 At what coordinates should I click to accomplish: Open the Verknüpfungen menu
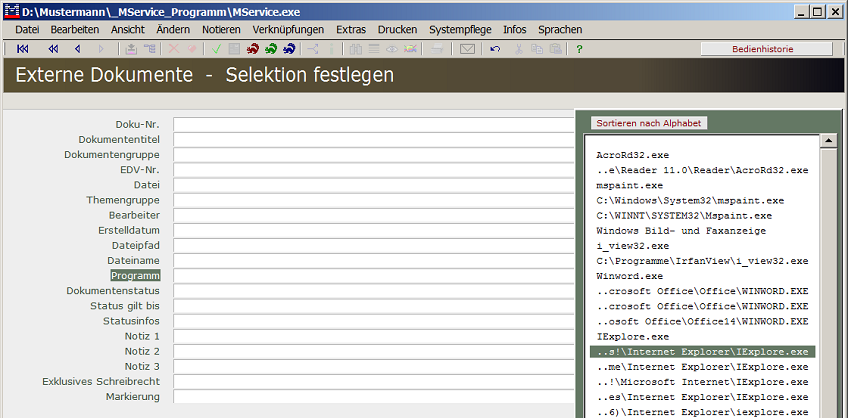coord(288,30)
